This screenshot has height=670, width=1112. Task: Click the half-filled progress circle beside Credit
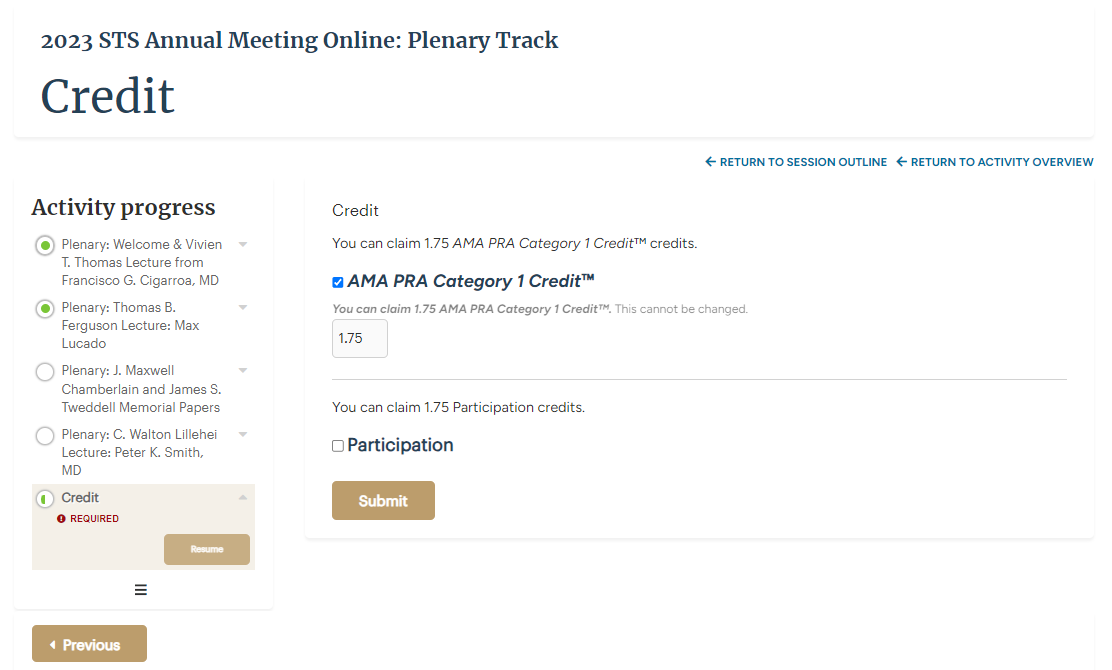pyautogui.click(x=44, y=498)
